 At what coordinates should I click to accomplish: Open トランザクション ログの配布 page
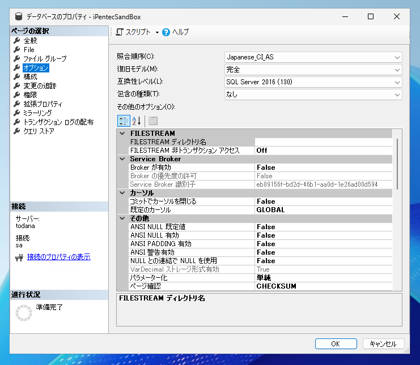[58, 122]
